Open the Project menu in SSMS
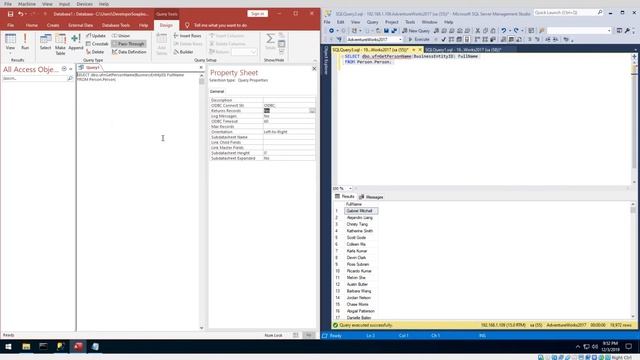The image size is (640, 360). tap(391, 22)
